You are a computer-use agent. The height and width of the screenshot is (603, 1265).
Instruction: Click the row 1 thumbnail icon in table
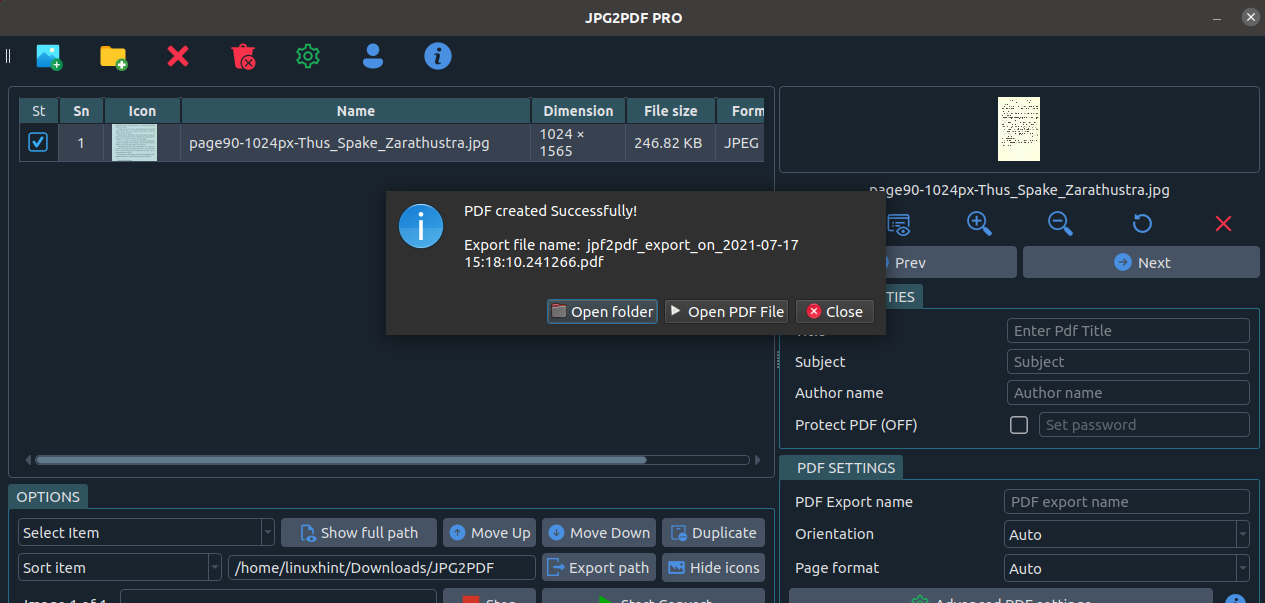(x=135, y=143)
